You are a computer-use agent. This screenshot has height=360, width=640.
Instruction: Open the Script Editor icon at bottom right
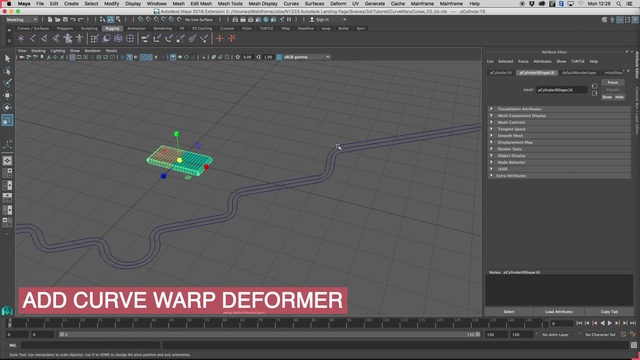pos(633,345)
